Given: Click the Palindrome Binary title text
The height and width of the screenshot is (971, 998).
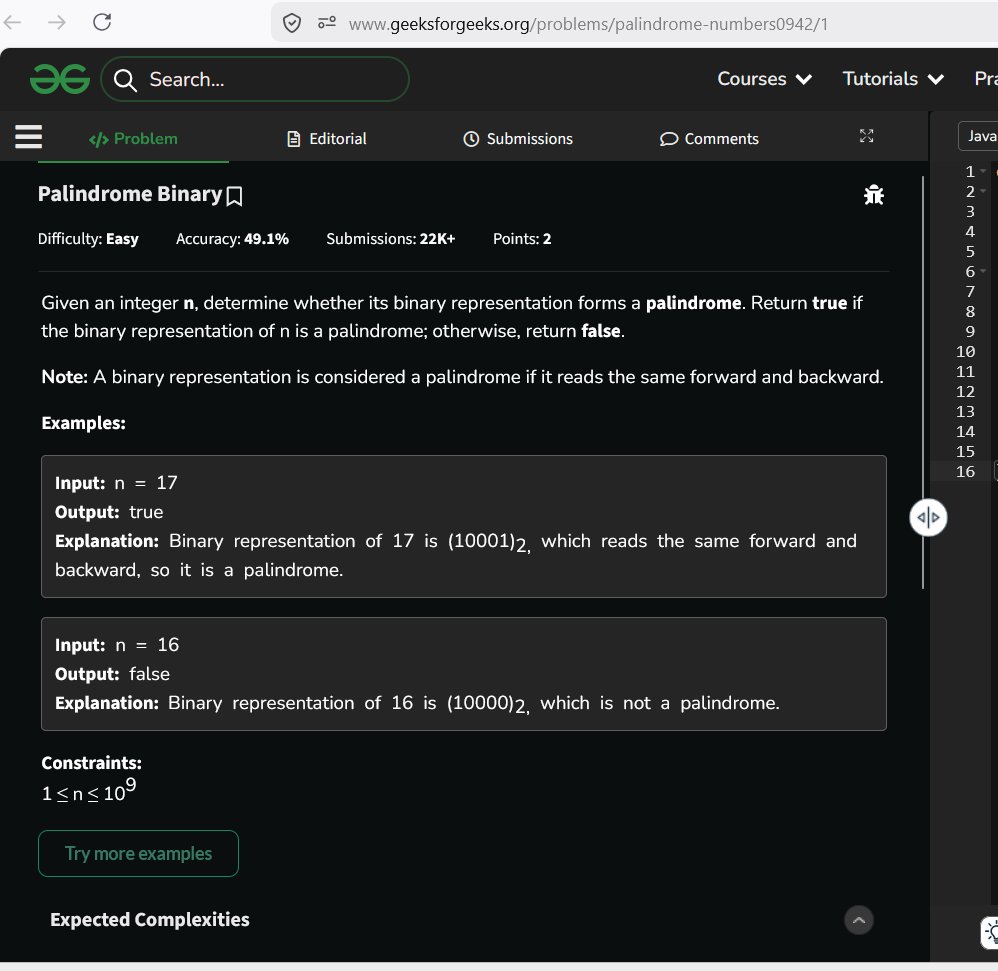Looking at the screenshot, I should coord(130,193).
